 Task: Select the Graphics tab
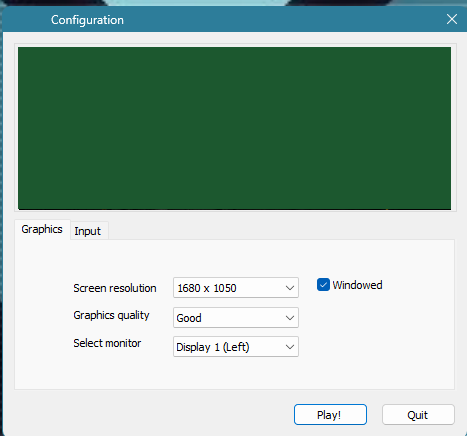pos(42,229)
